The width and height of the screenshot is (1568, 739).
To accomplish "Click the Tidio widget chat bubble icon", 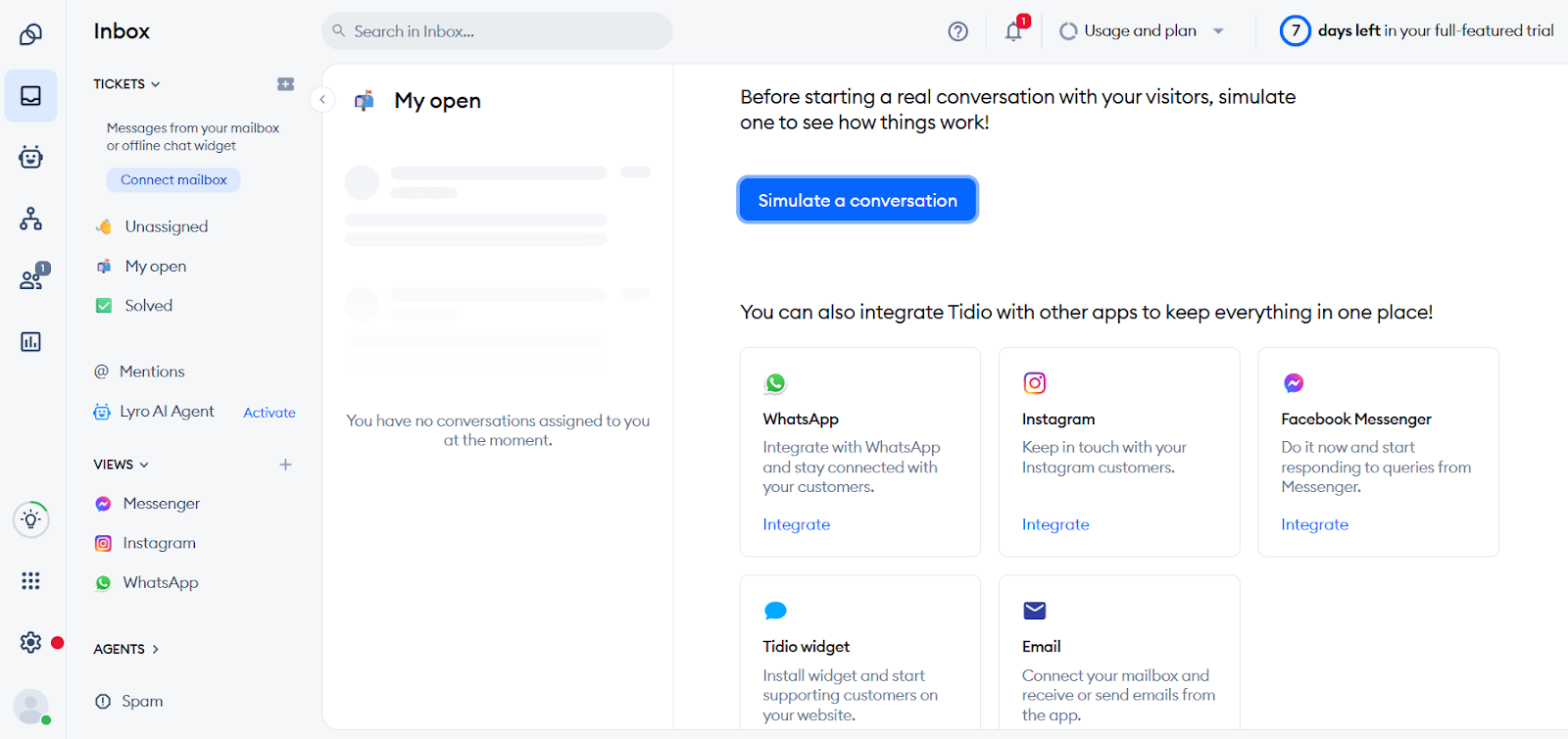I will (x=775, y=611).
